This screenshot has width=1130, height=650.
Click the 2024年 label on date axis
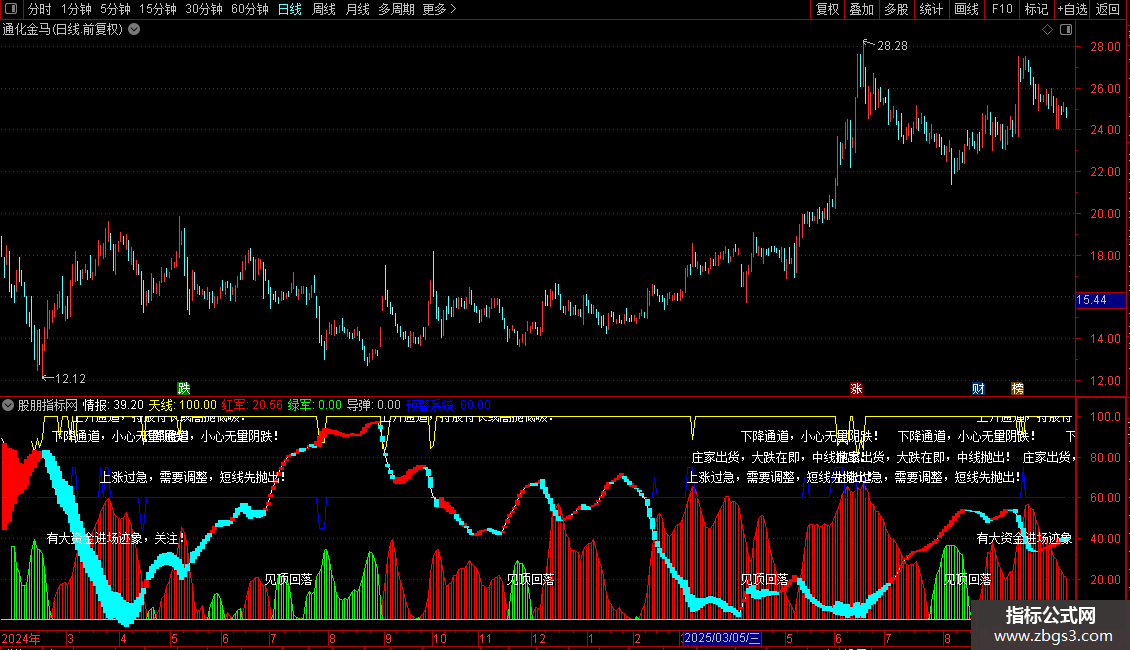21,638
